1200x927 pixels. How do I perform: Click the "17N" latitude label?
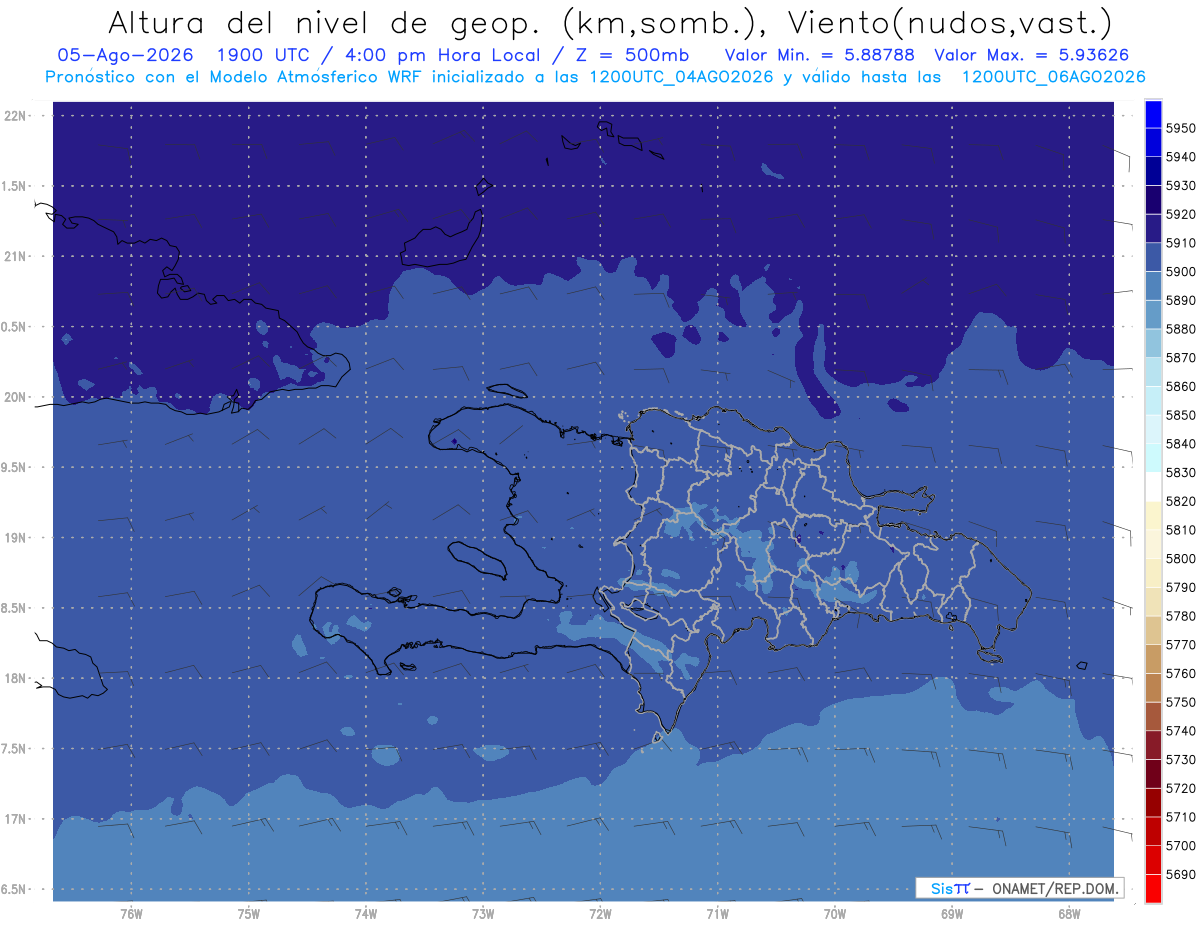16,819
